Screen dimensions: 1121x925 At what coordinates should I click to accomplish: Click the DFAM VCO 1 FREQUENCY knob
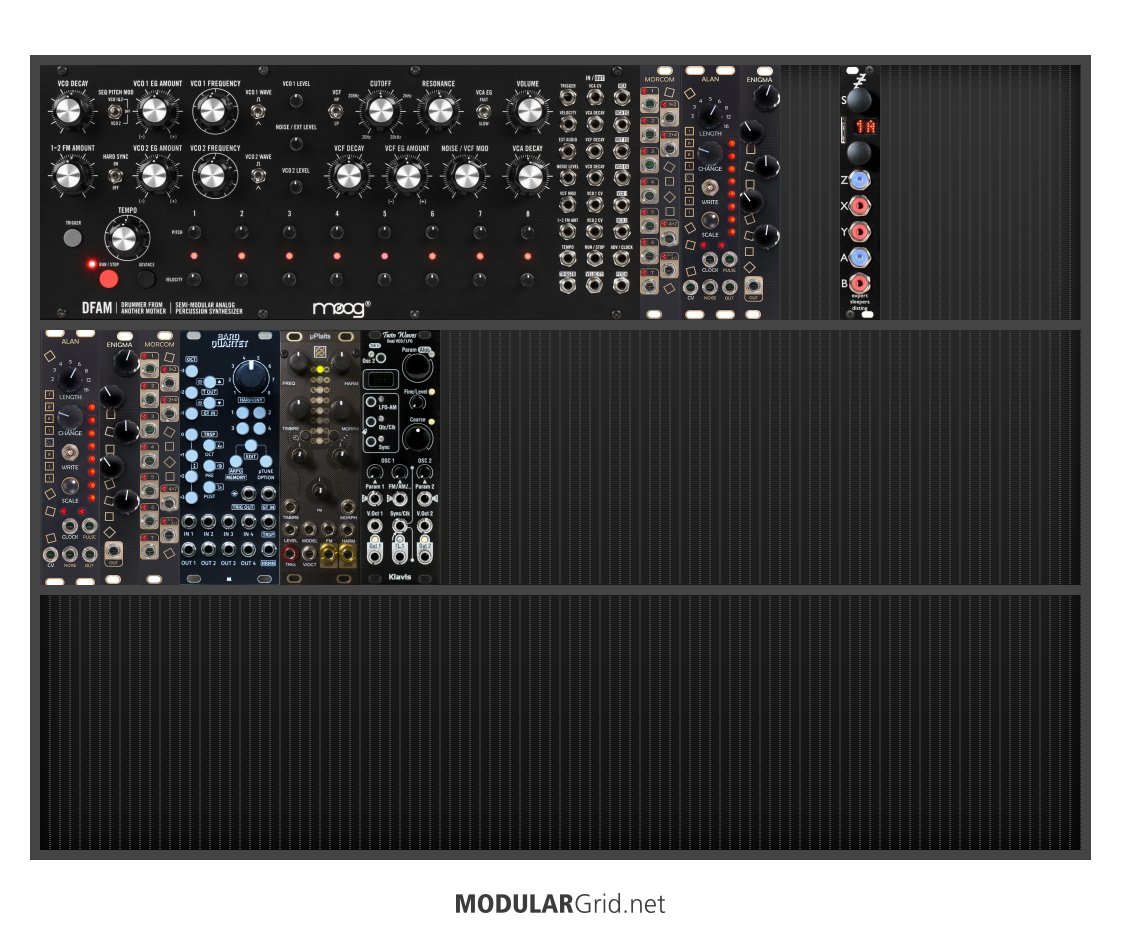tap(212, 111)
